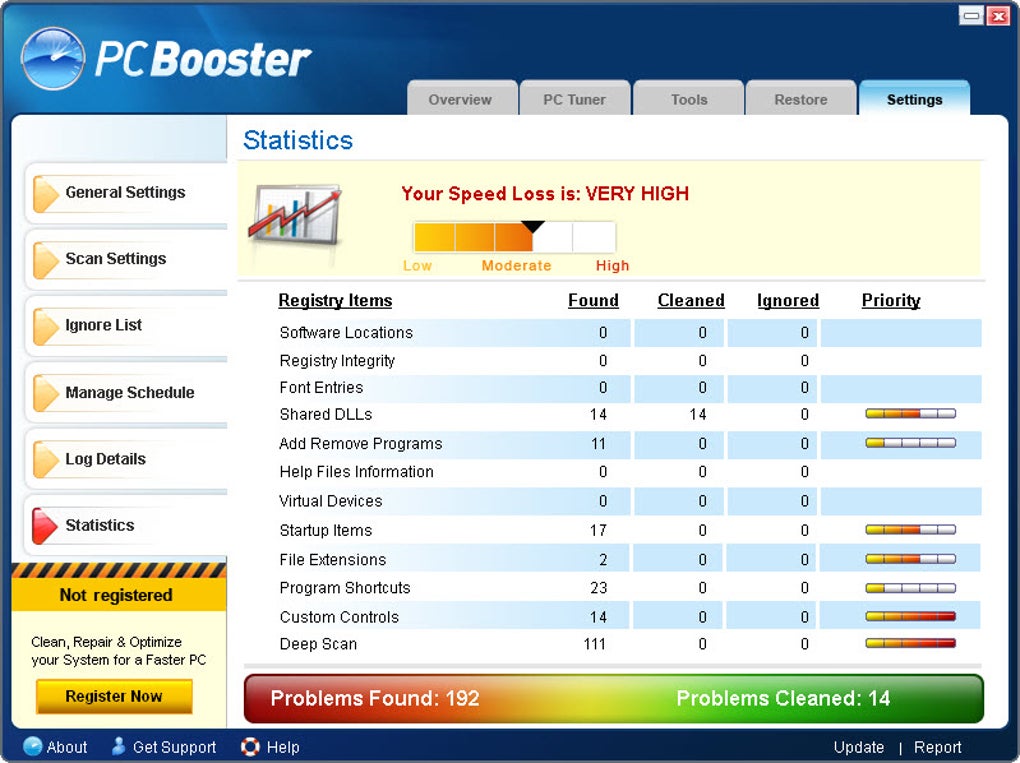Open General Settings in sidebar
Image resolution: width=1020 pixels, height=763 pixels.
coord(126,193)
